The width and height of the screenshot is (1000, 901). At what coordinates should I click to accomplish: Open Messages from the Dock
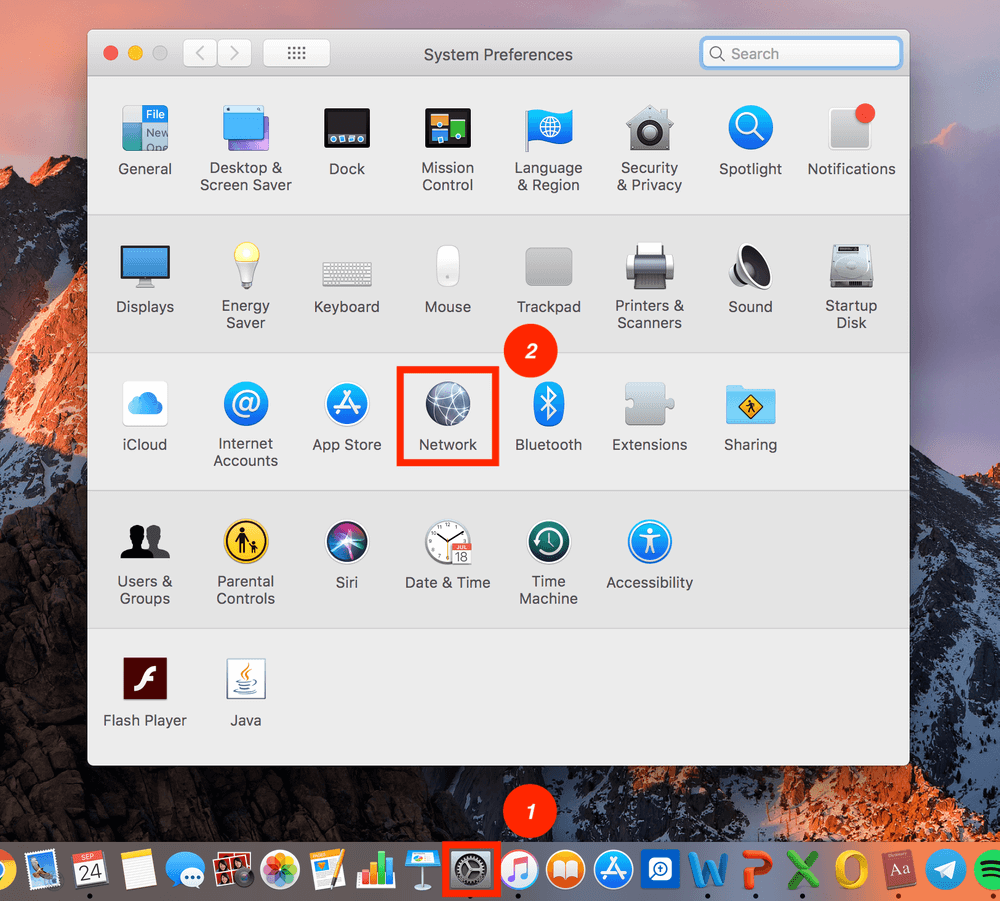185,870
